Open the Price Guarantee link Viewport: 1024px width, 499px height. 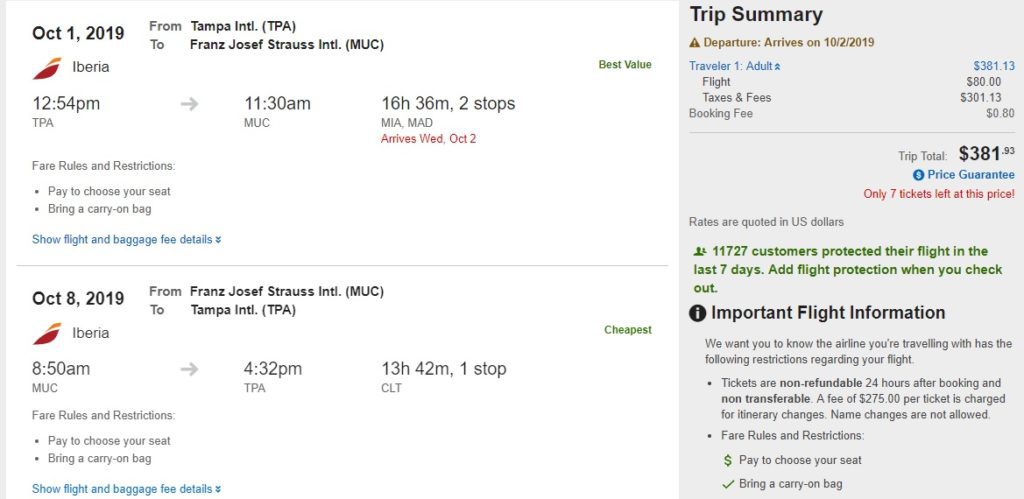(970, 175)
